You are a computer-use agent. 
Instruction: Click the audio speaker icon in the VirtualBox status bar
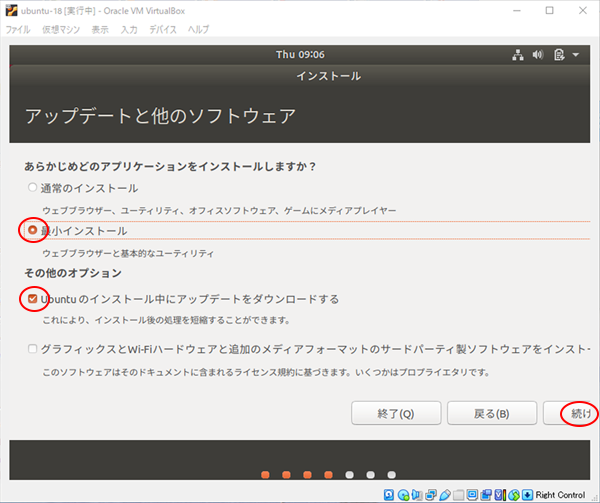coord(417,495)
